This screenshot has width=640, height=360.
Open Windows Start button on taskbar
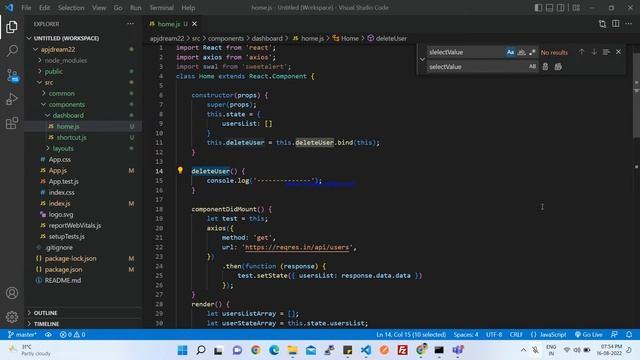[182, 350]
